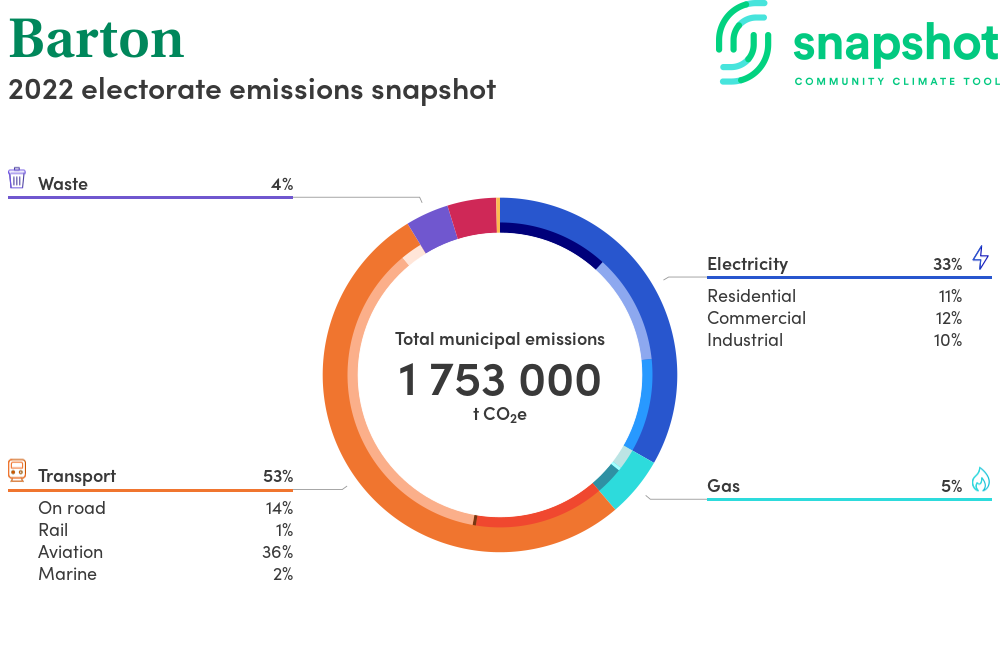Click the 'COMMUNITY CLIMATE TOOL' tagline
This screenshot has width=1000, height=670.
pos(897,82)
